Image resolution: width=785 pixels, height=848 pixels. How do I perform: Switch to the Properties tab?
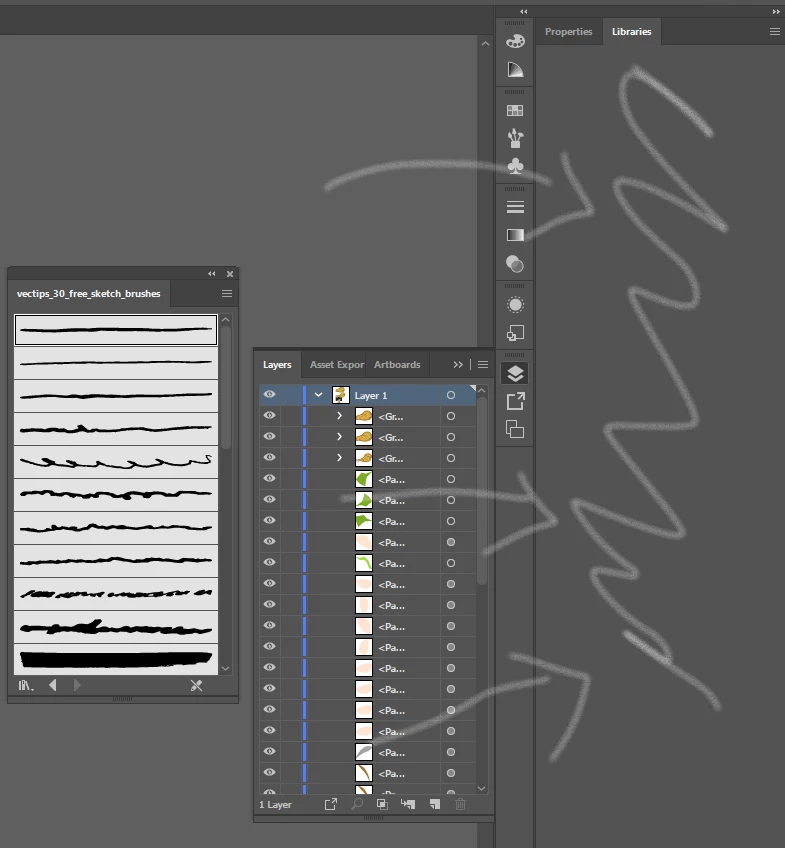coord(568,32)
